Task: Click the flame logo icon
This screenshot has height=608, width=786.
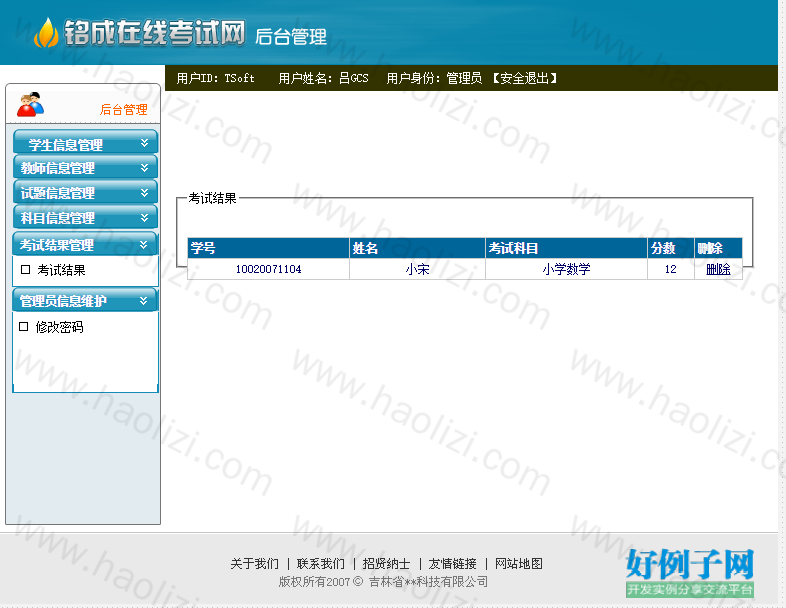Action: (46, 33)
